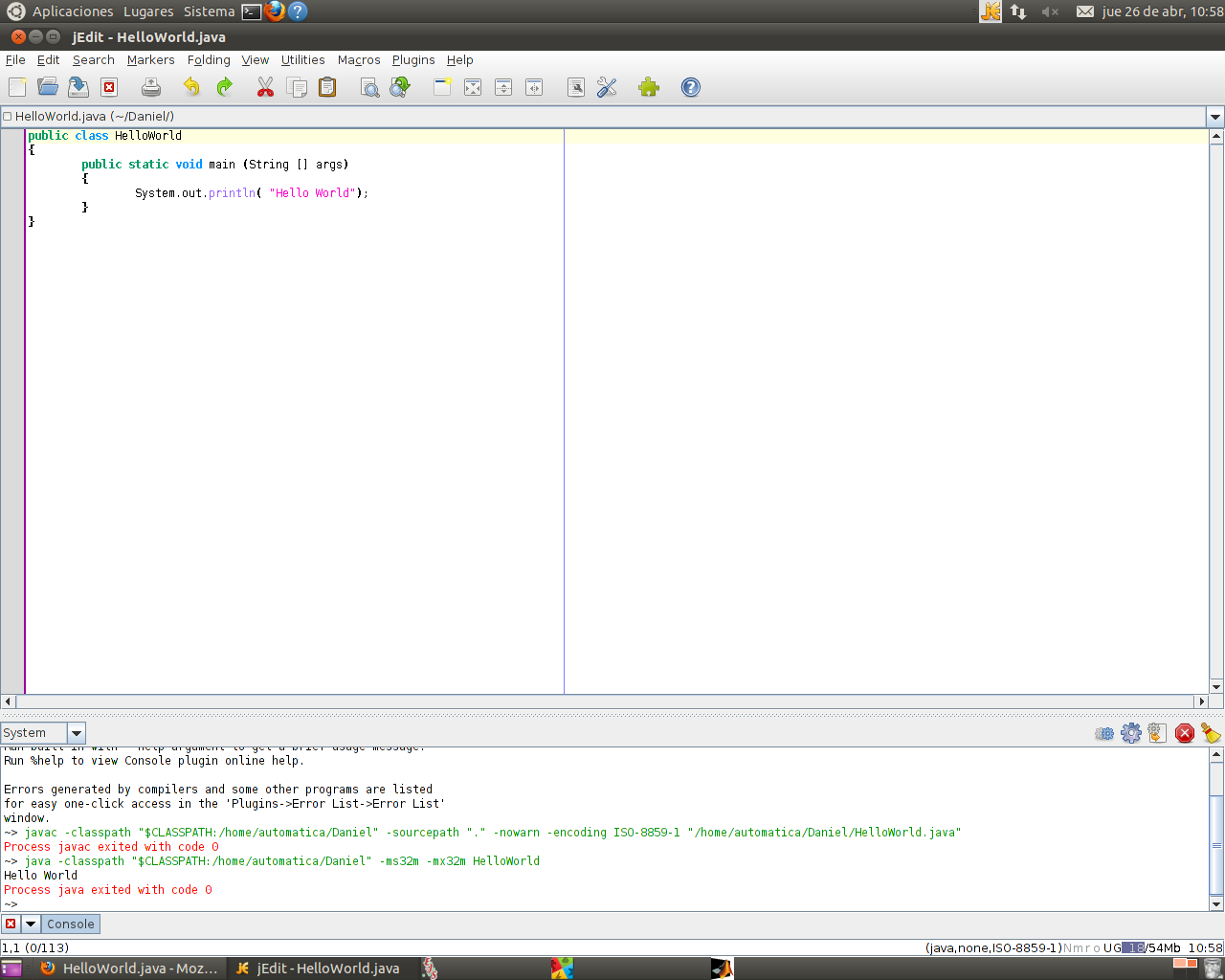This screenshot has width=1225, height=980.
Task: Close the Console dockable with its red X
Action: [x=10, y=924]
